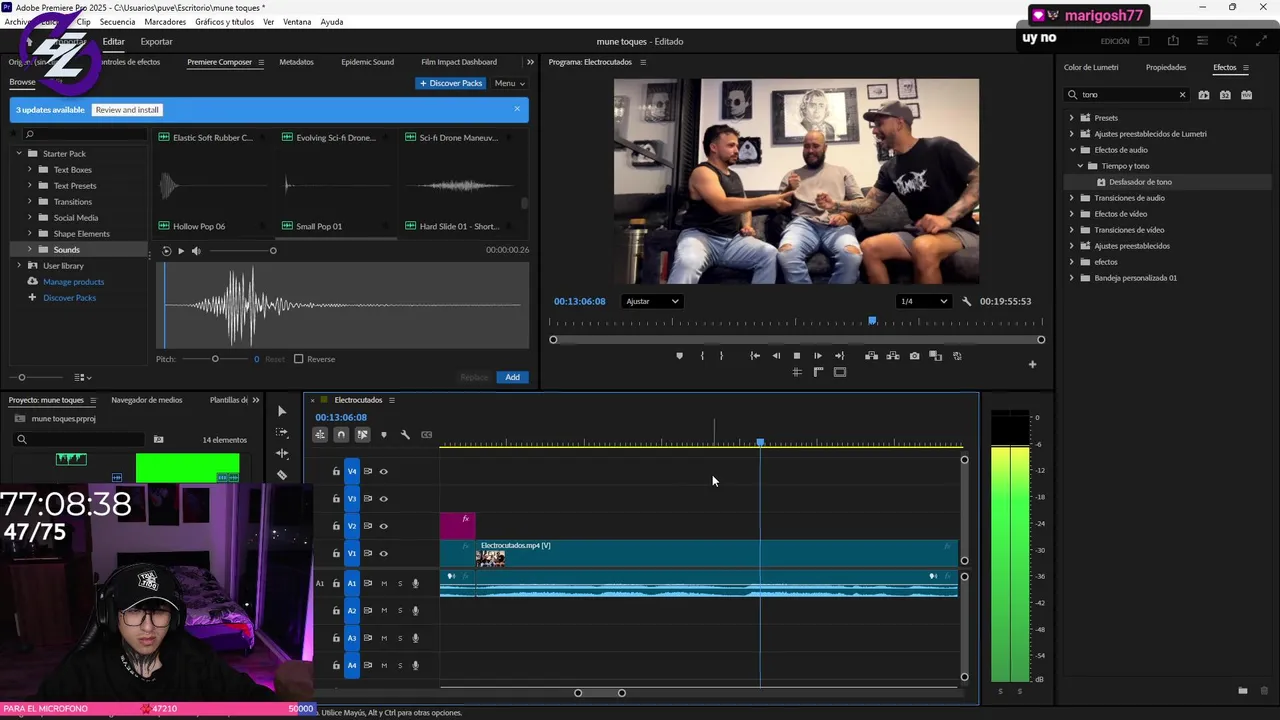Go to Out point in Program monitor
The width and height of the screenshot is (1280, 720).
(839, 356)
